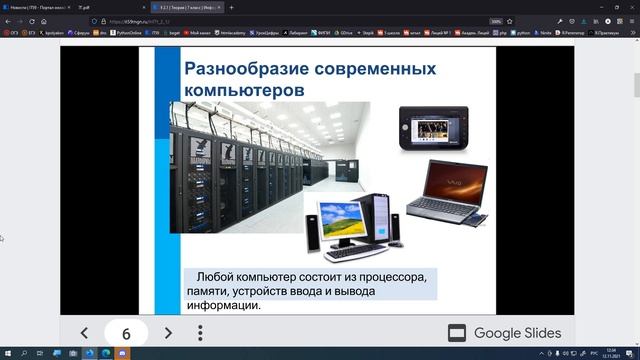Image resolution: width=640 pixels, height=360 pixels.
Task: Advance to the next slide with the right arrow
Action: [168, 333]
